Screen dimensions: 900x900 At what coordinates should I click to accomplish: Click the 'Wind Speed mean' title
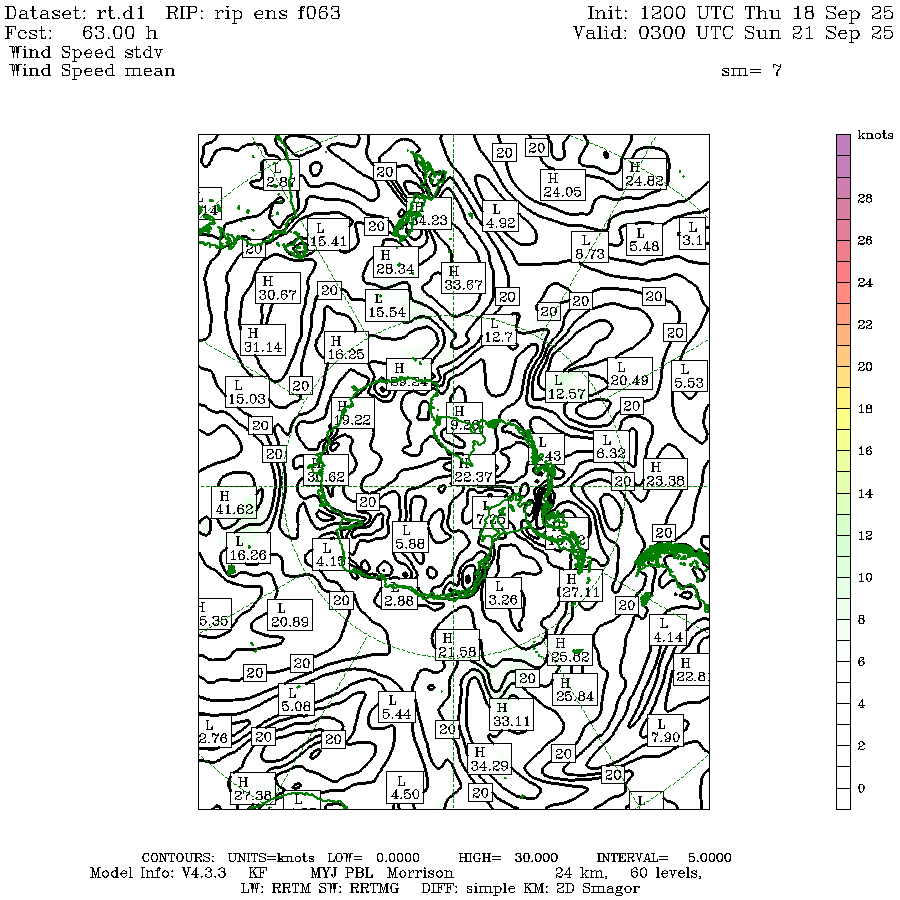[x=91, y=71]
